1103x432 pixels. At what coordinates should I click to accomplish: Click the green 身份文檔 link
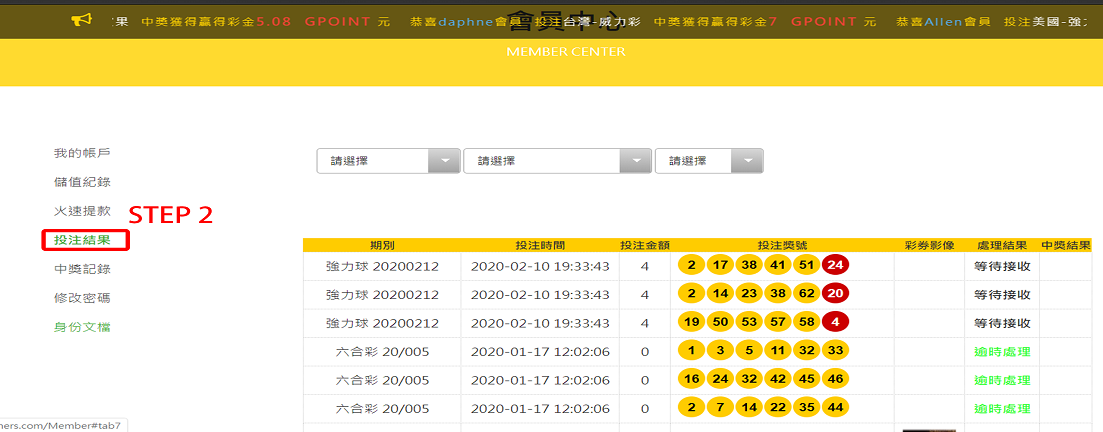tap(82, 327)
